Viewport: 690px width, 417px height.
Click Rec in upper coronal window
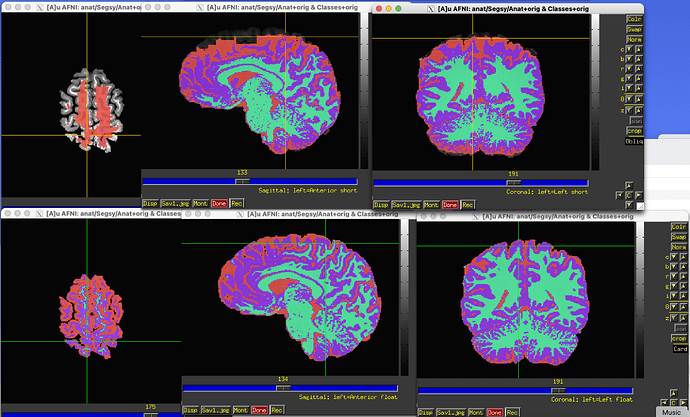click(x=467, y=205)
